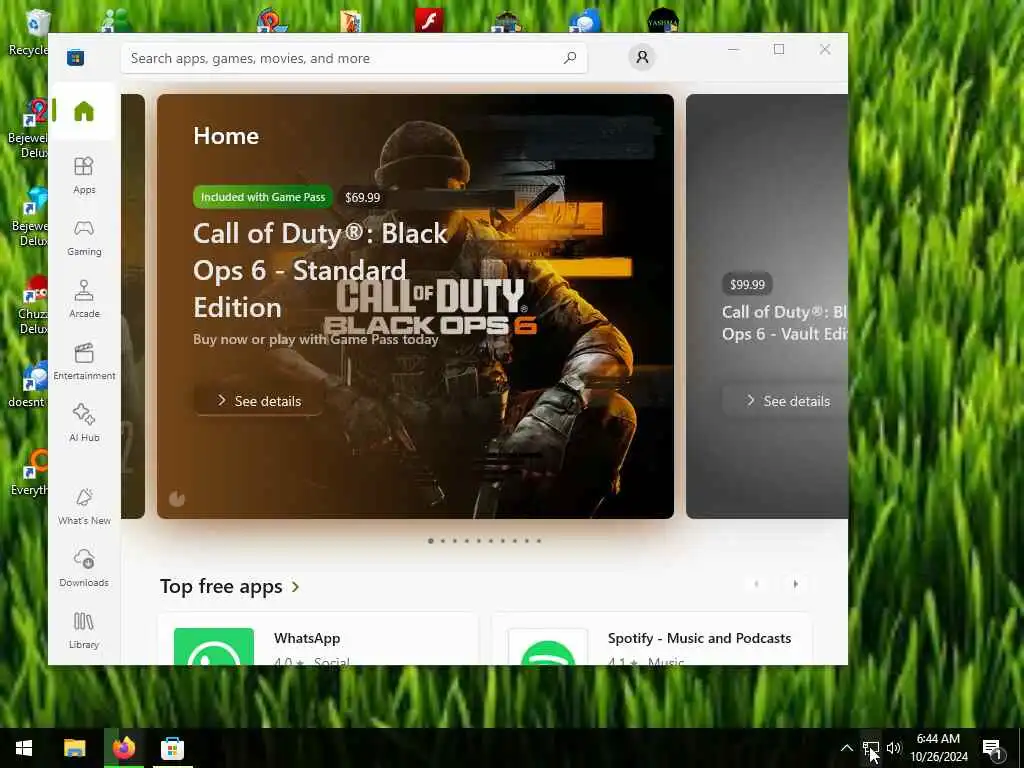Image resolution: width=1024 pixels, height=768 pixels.
Task: Switch to Firefox in the taskbar
Action: pos(123,748)
